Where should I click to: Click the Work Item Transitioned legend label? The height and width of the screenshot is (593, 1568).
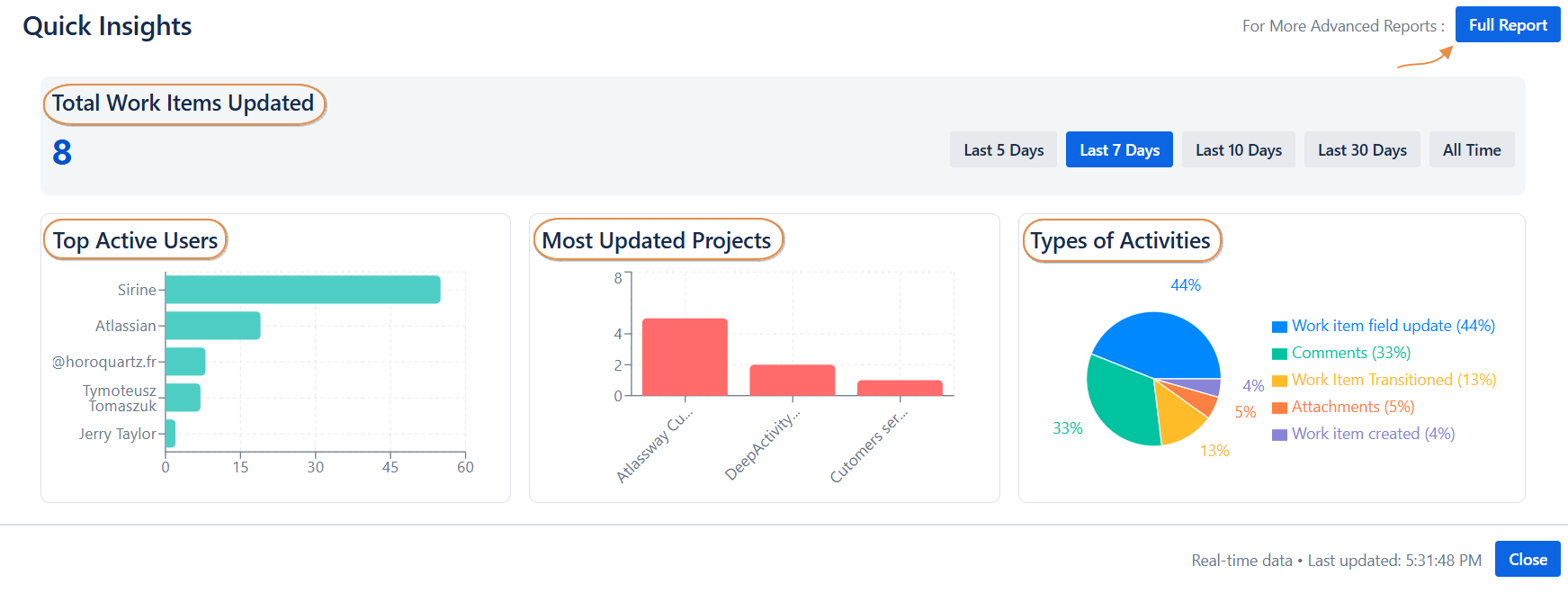1393,380
